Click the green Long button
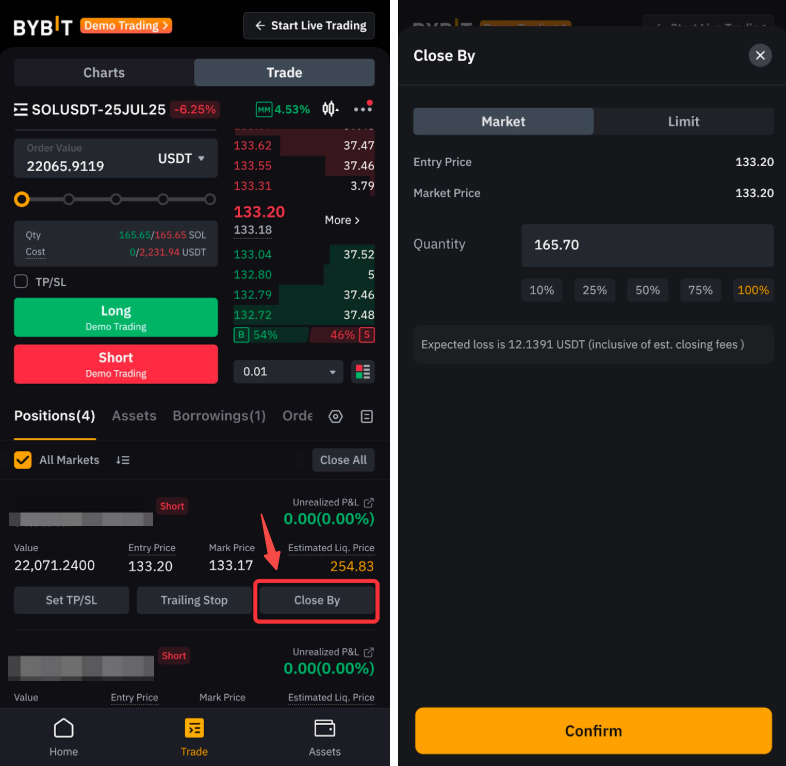Image resolution: width=786 pixels, height=766 pixels. [x=116, y=317]
